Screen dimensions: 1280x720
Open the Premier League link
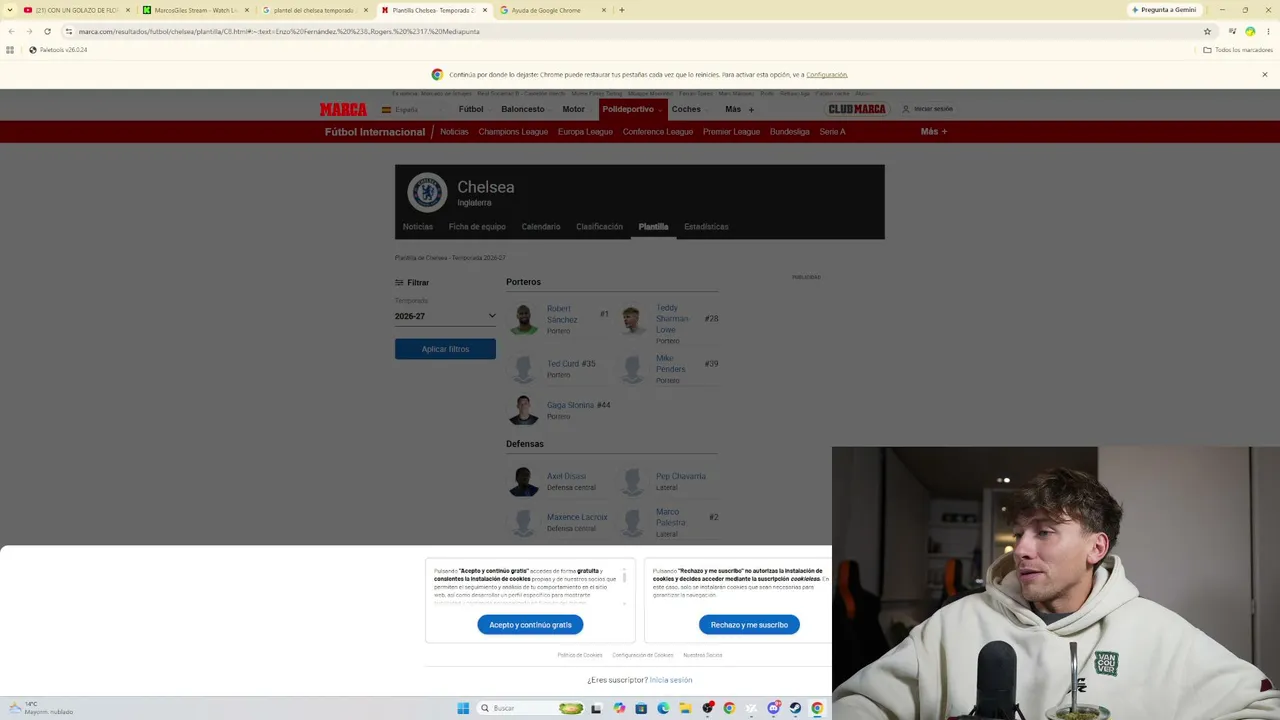(731, 132)
